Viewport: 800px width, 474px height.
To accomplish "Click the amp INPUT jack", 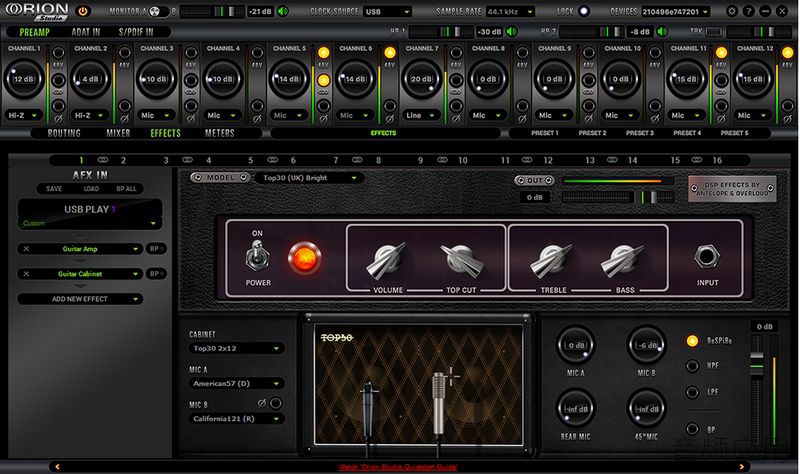I will tap(707, 257).
